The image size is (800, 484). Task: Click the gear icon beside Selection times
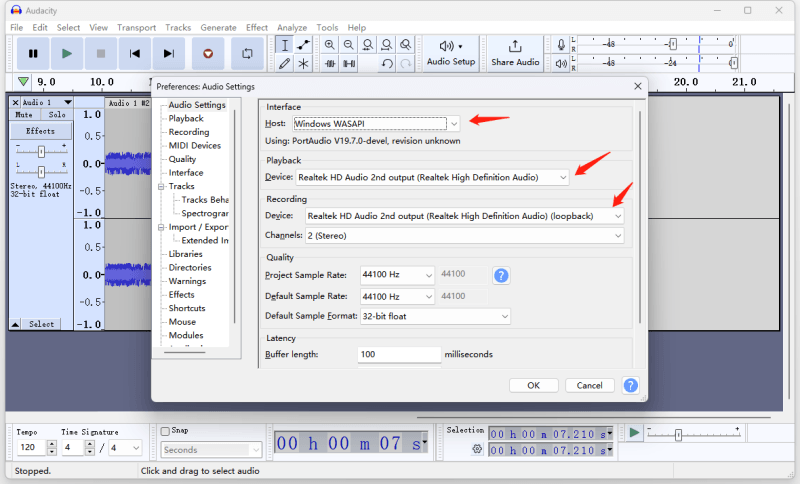477,449
